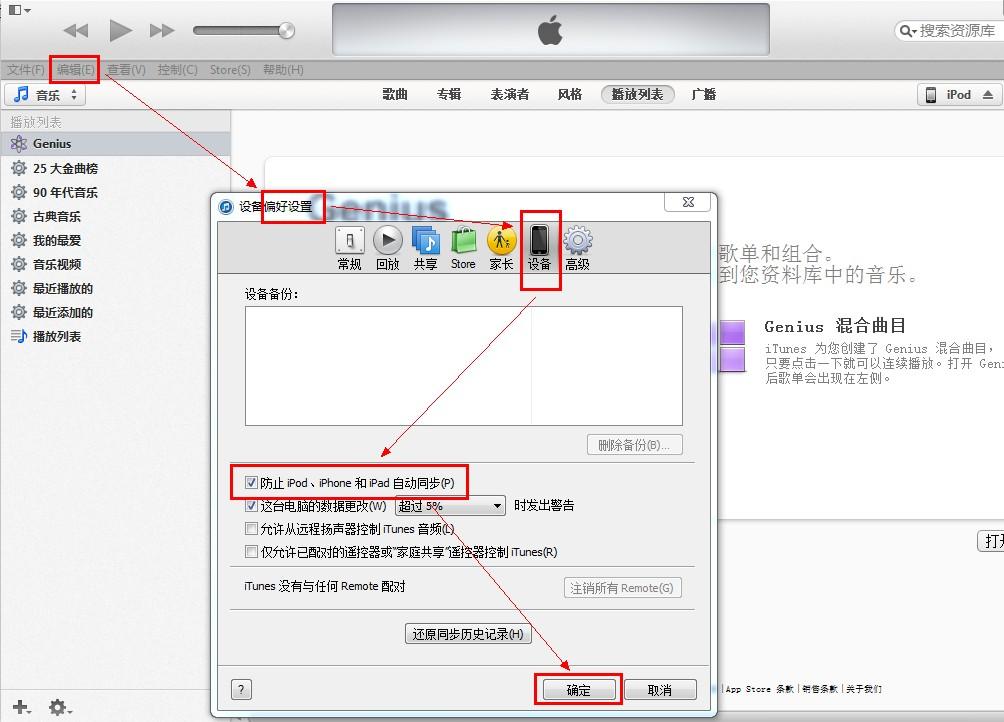Click the add playlist plus icon
This screenshot has width=1004, height=722.
[x=21, y=707]
